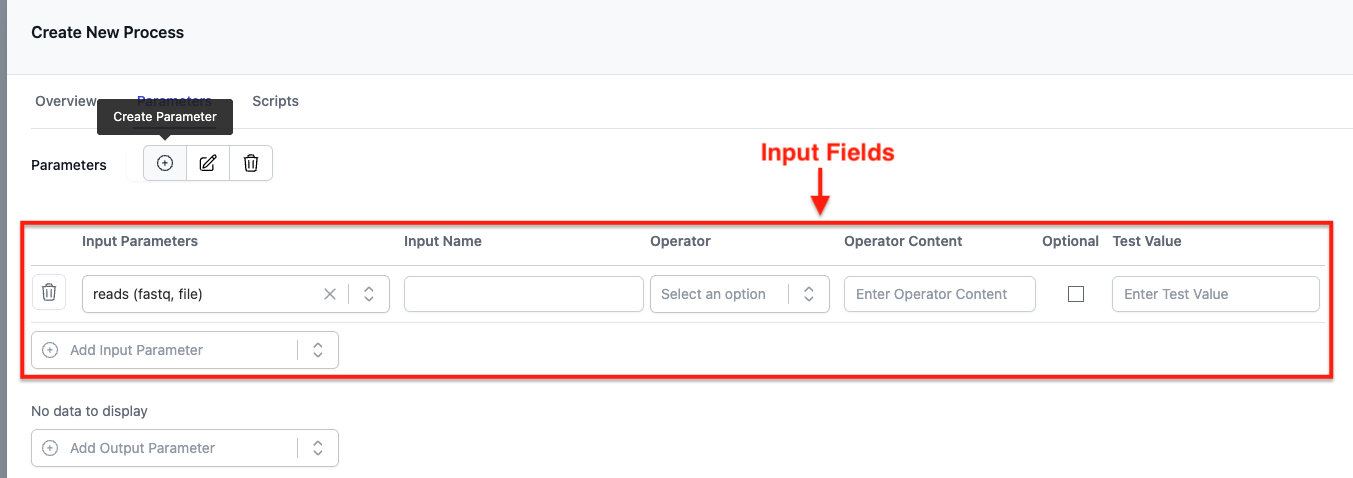Click the Enter Test Value field
The width and height of the screenshot is (1353, 478).
tap(1215, 294)
